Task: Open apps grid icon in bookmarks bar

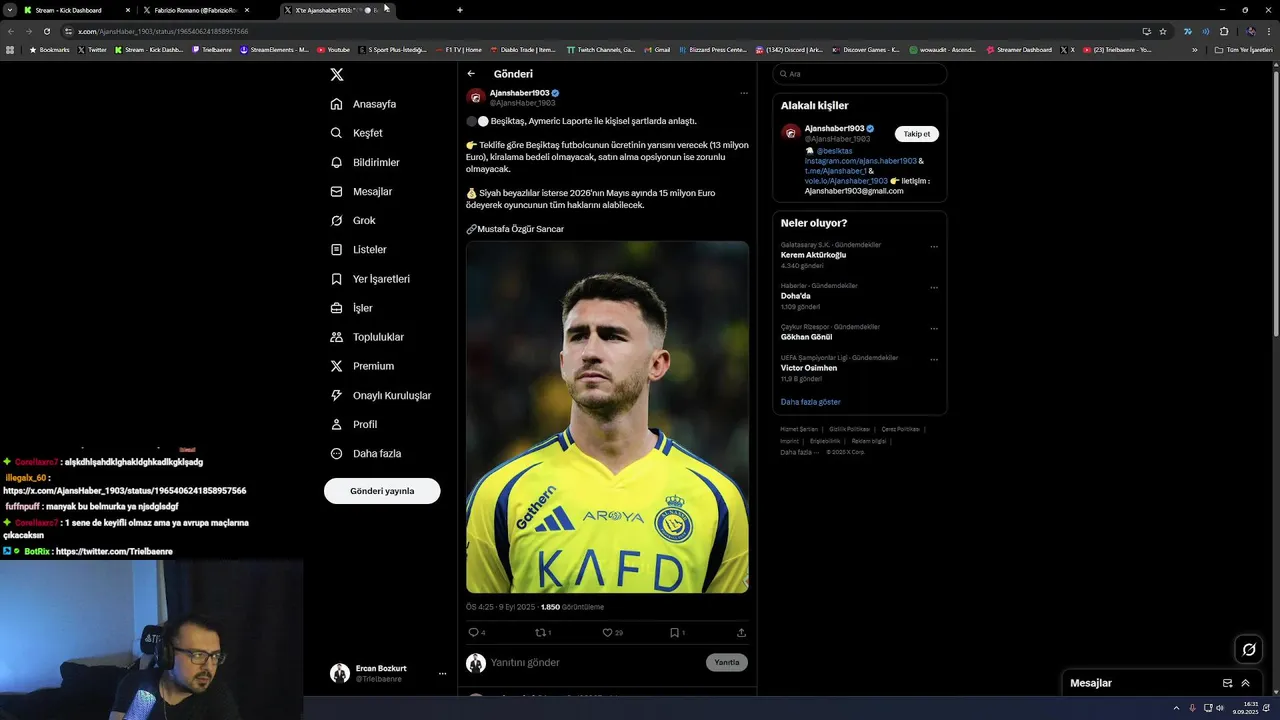Action: (x=10, y=50)
